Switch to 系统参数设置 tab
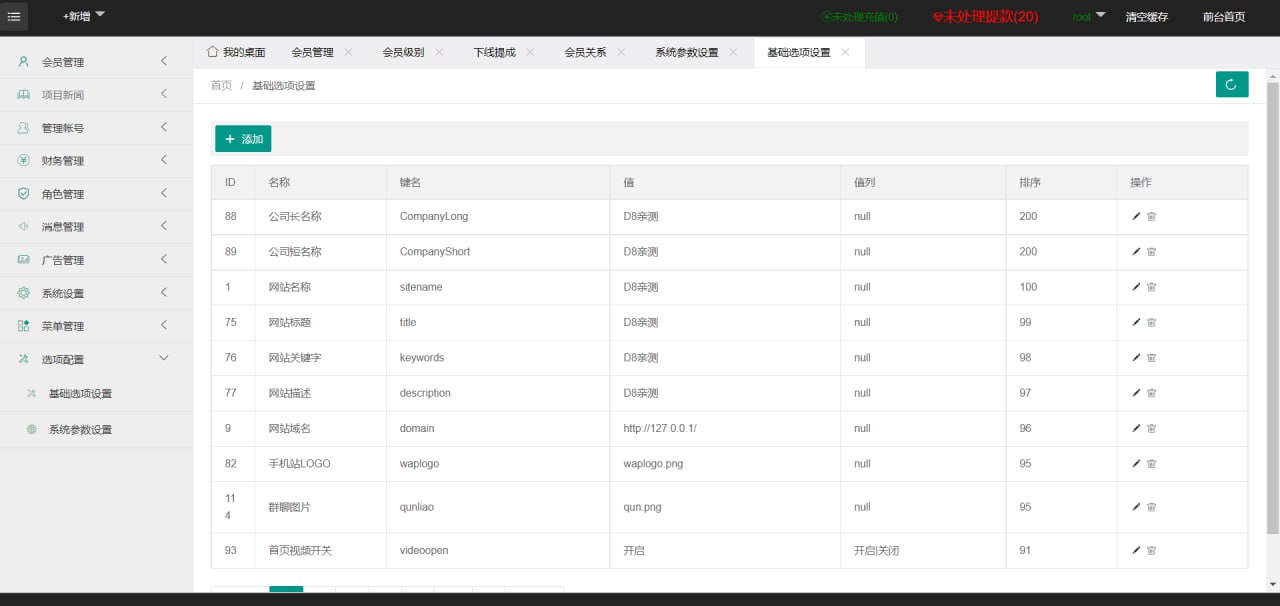This screenshot has width=1280, height=606. (687, 52)
